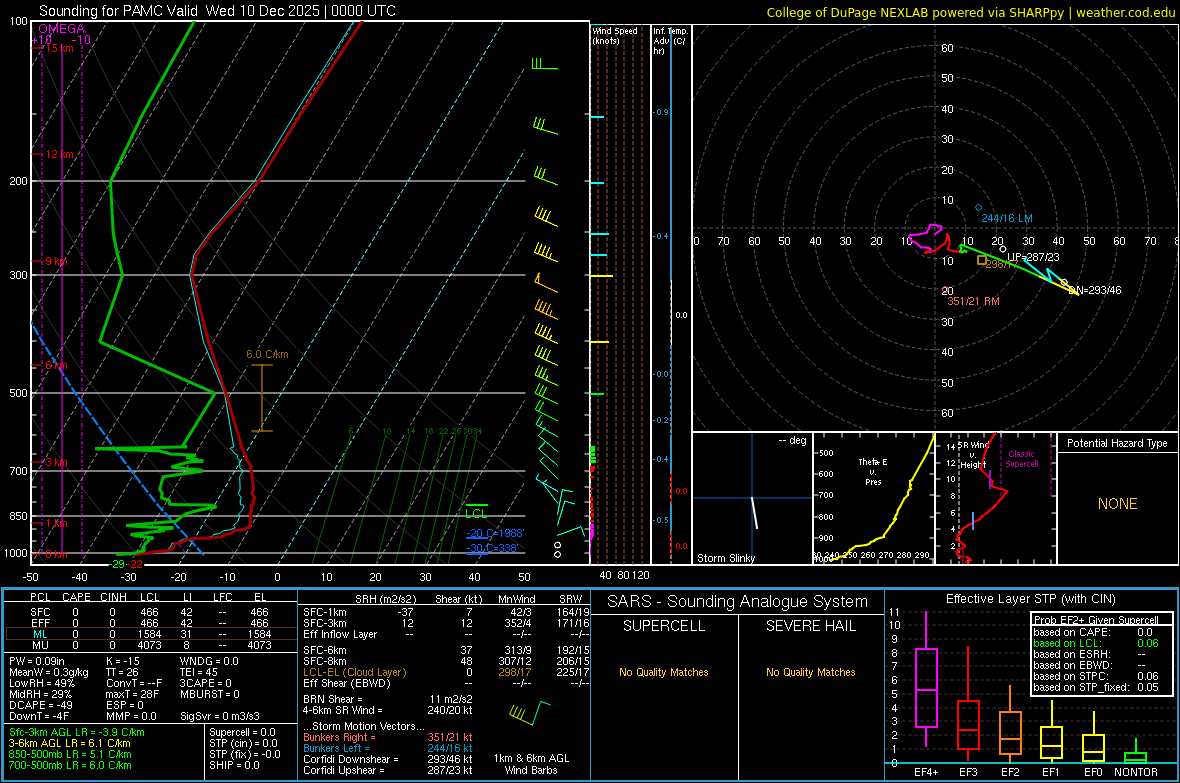Screen dimensions: 1180x783
Task: Click the TEI = 45 value
Action: click(199, 672)
